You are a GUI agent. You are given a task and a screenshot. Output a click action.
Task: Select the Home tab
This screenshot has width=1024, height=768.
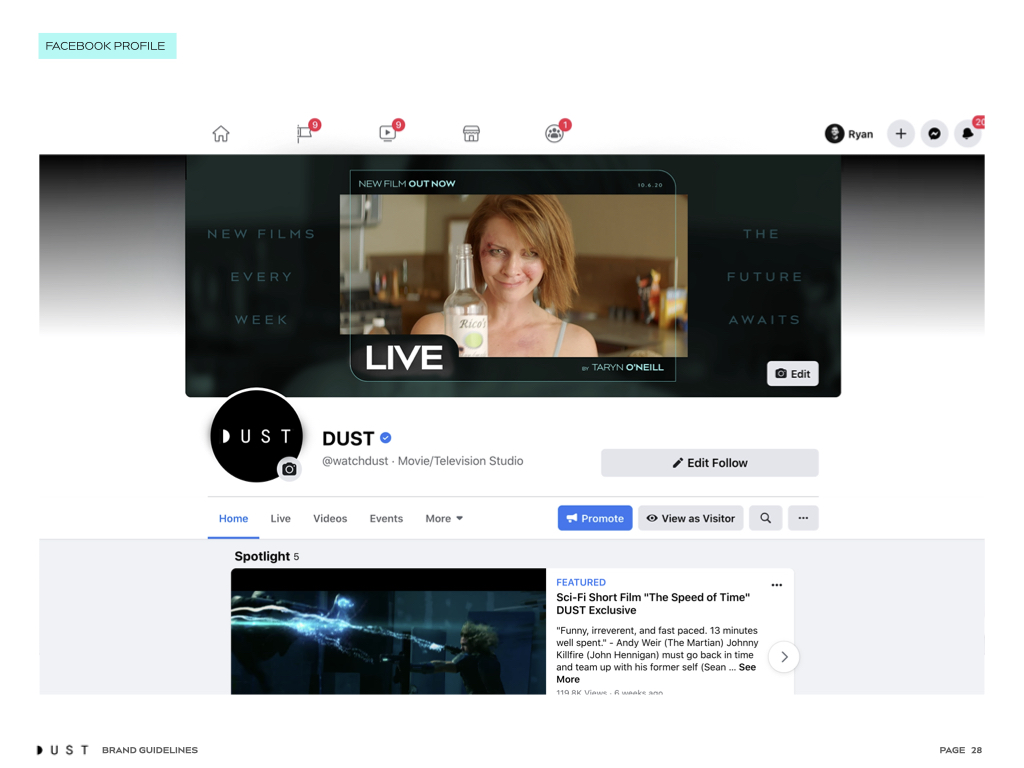(233, 519)
